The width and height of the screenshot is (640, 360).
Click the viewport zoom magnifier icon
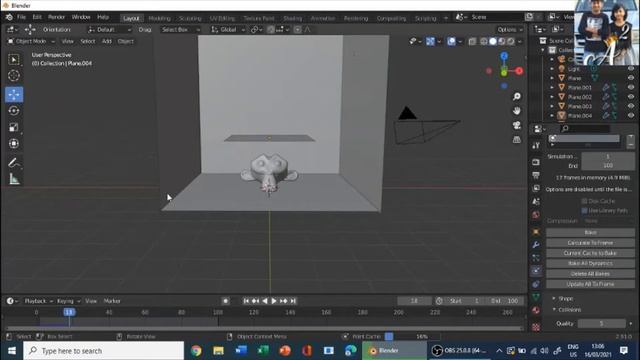tap(517, 97)
